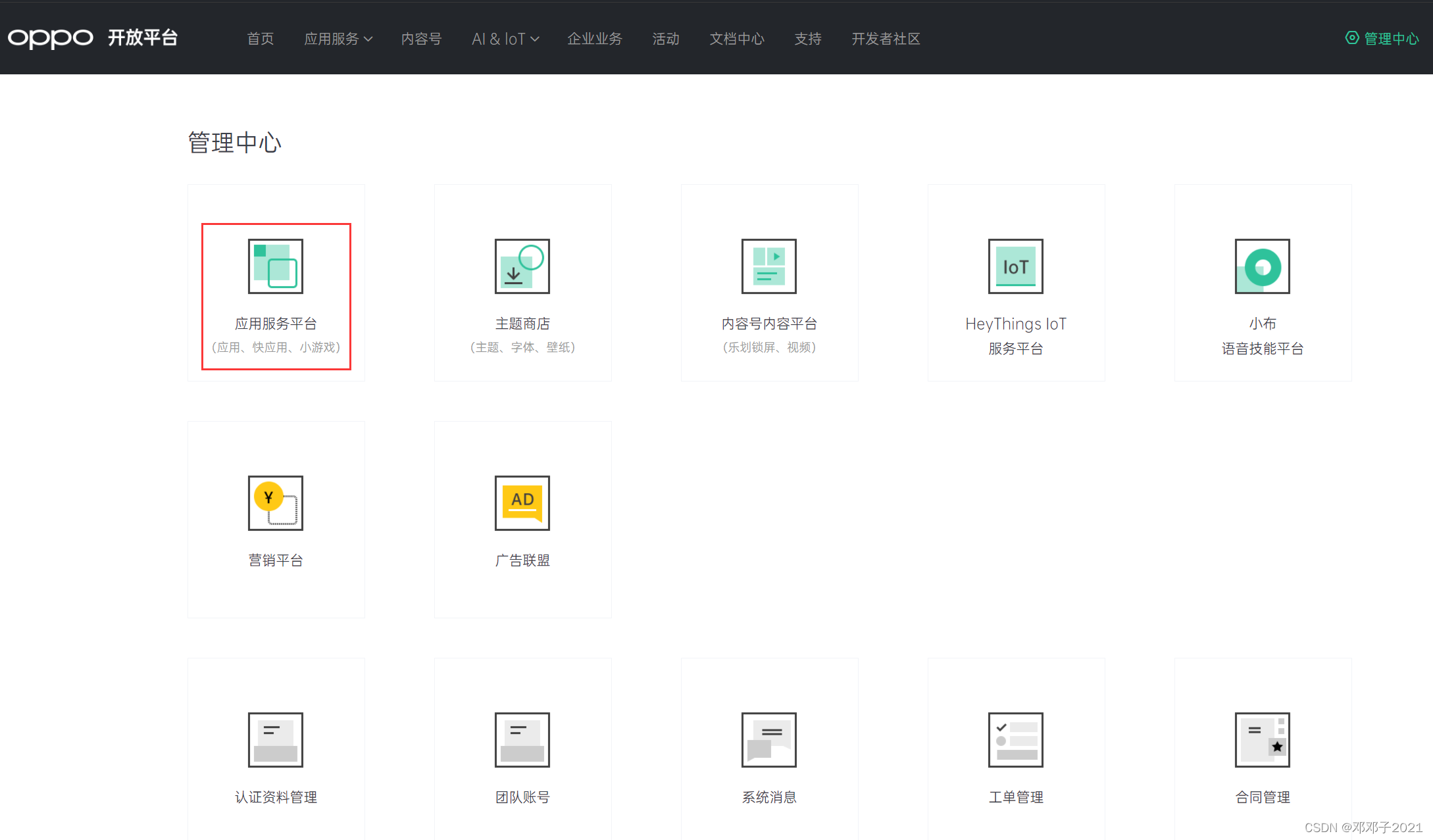Open 文档中心 in navigation bar
Screen dimensions: 1433x840
(737, 39)
